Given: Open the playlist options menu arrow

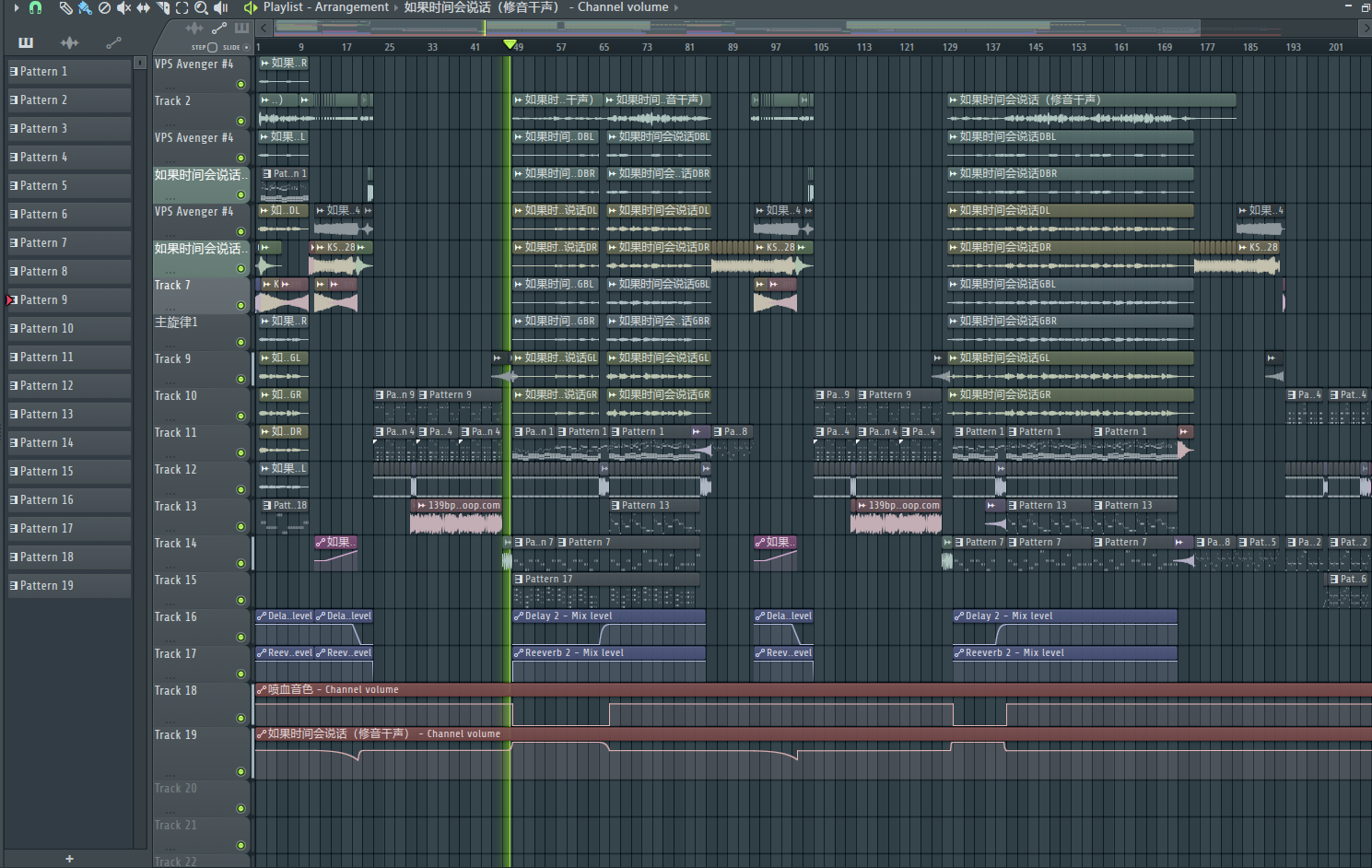Looking at the screenshot, I should (16, 7).
